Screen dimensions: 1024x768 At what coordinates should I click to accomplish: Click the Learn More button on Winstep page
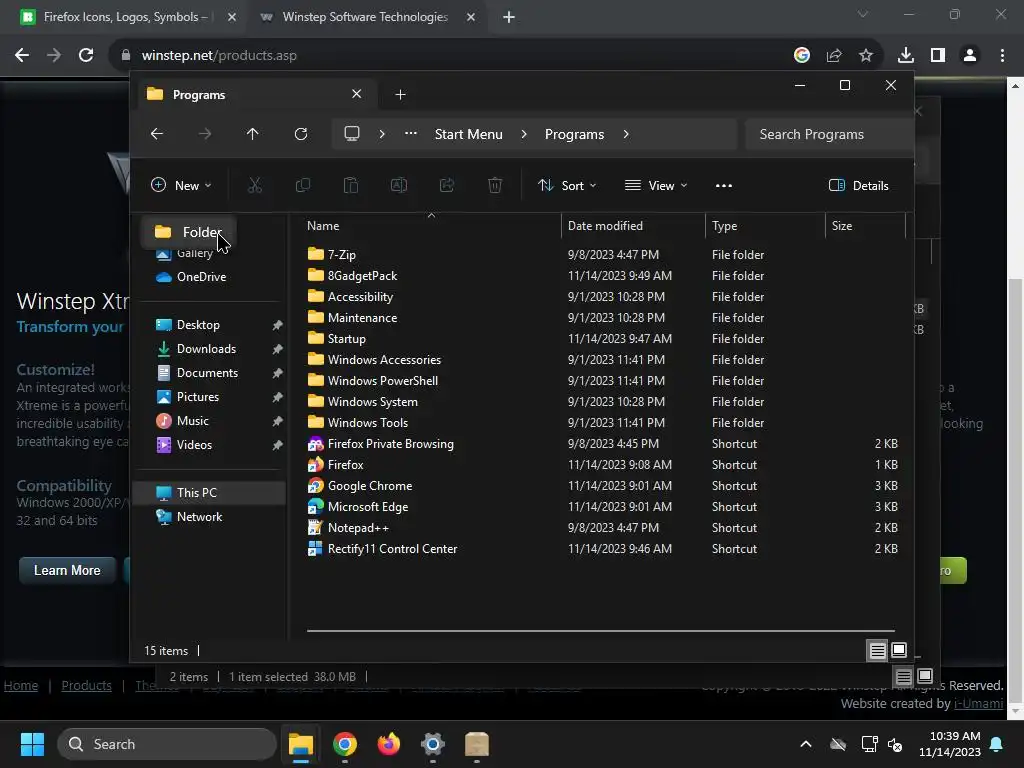67,570
